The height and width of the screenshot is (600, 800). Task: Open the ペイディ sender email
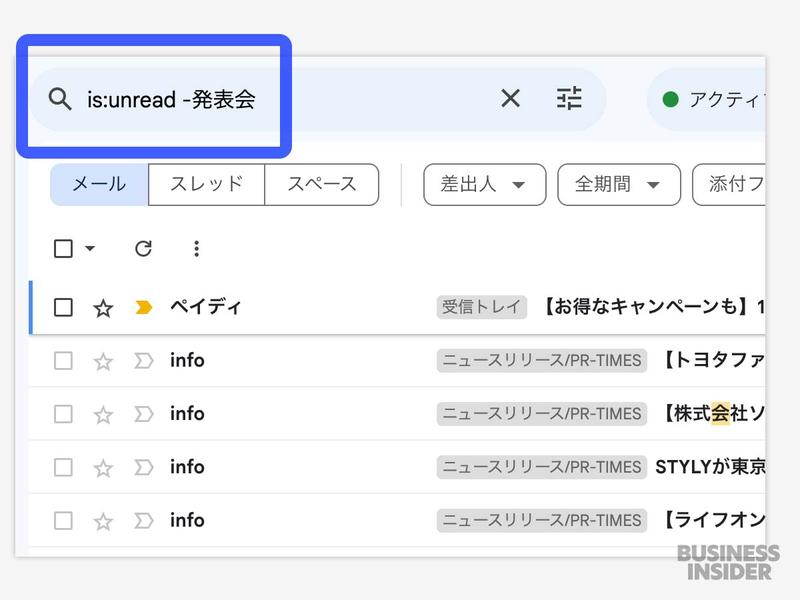click(205, 307)
